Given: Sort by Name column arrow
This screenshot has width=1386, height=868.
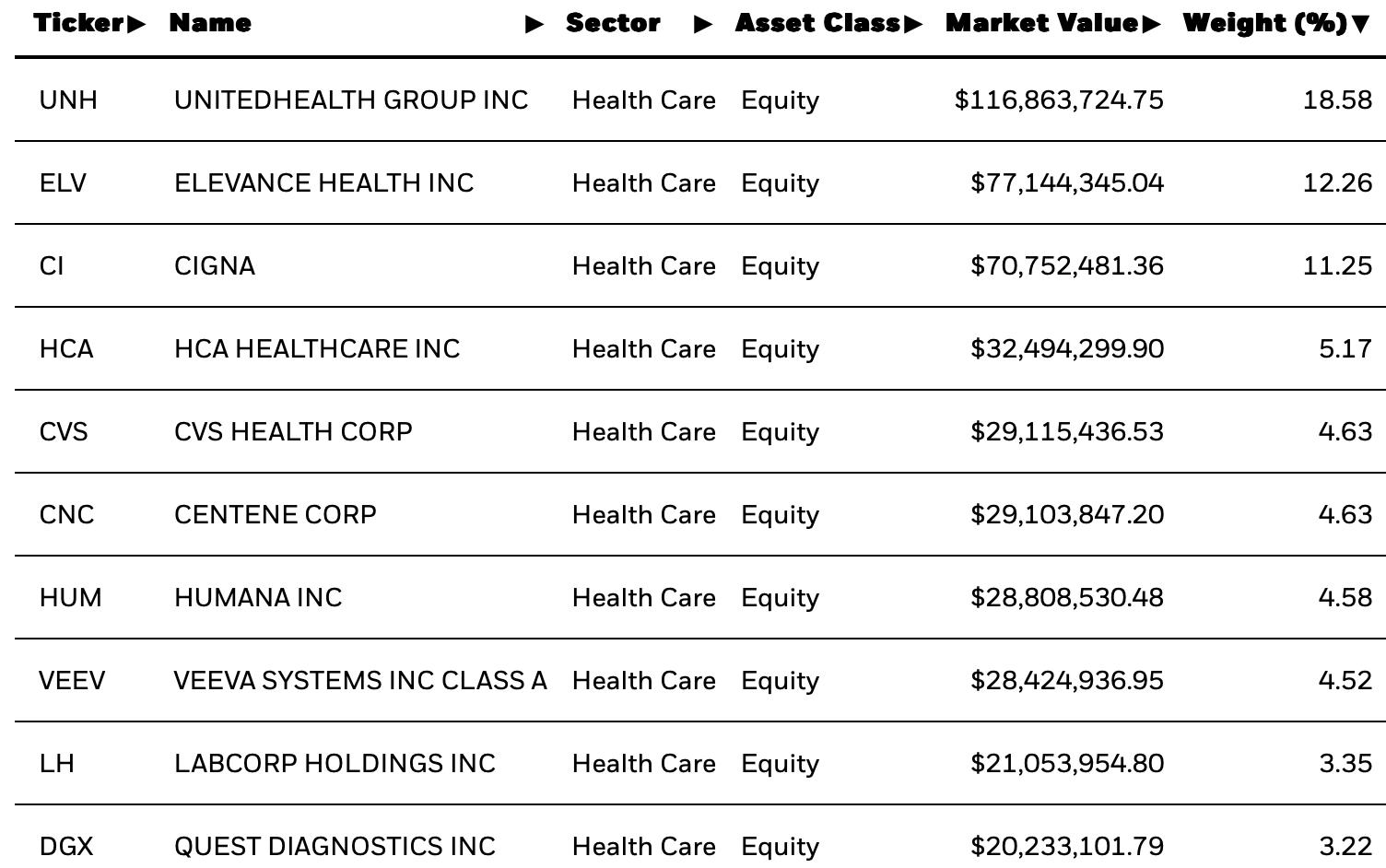Looking at the screenshot, I should (534, 24).
